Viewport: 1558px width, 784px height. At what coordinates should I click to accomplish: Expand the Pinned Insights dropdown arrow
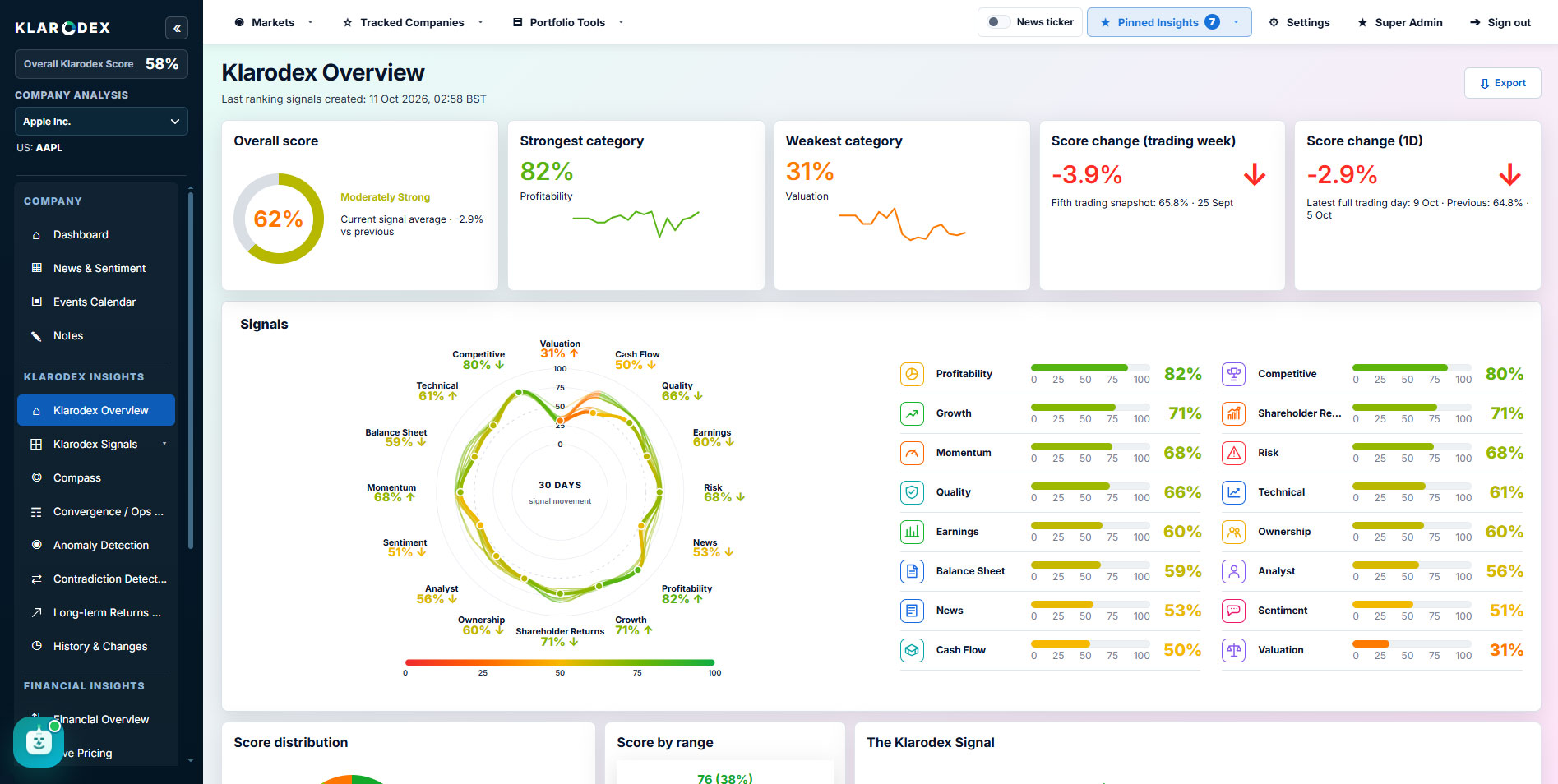(1236, 22)
